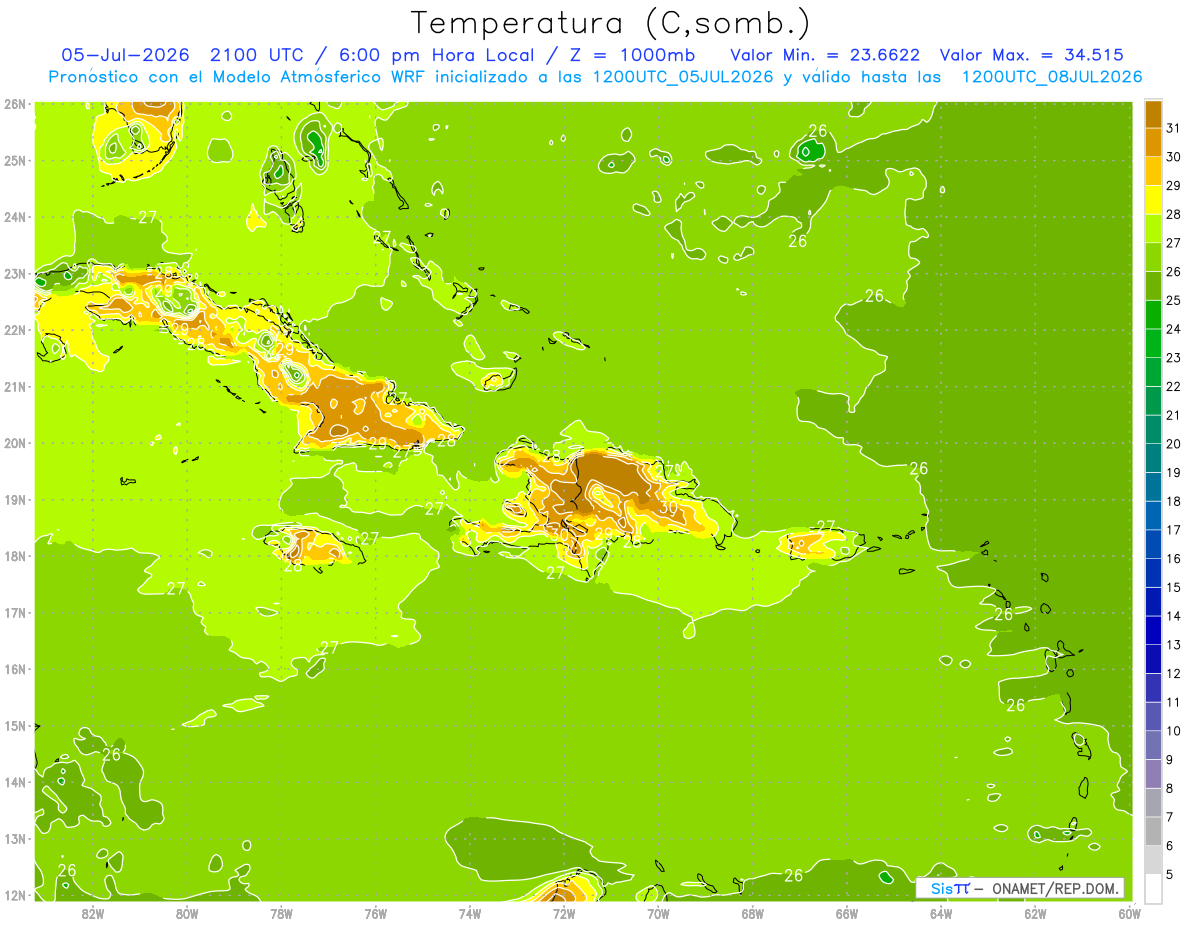Click the "20N" latitude axis label
Image resolution: width=1200 pixels, height=927 pixels.
point(15,443)
